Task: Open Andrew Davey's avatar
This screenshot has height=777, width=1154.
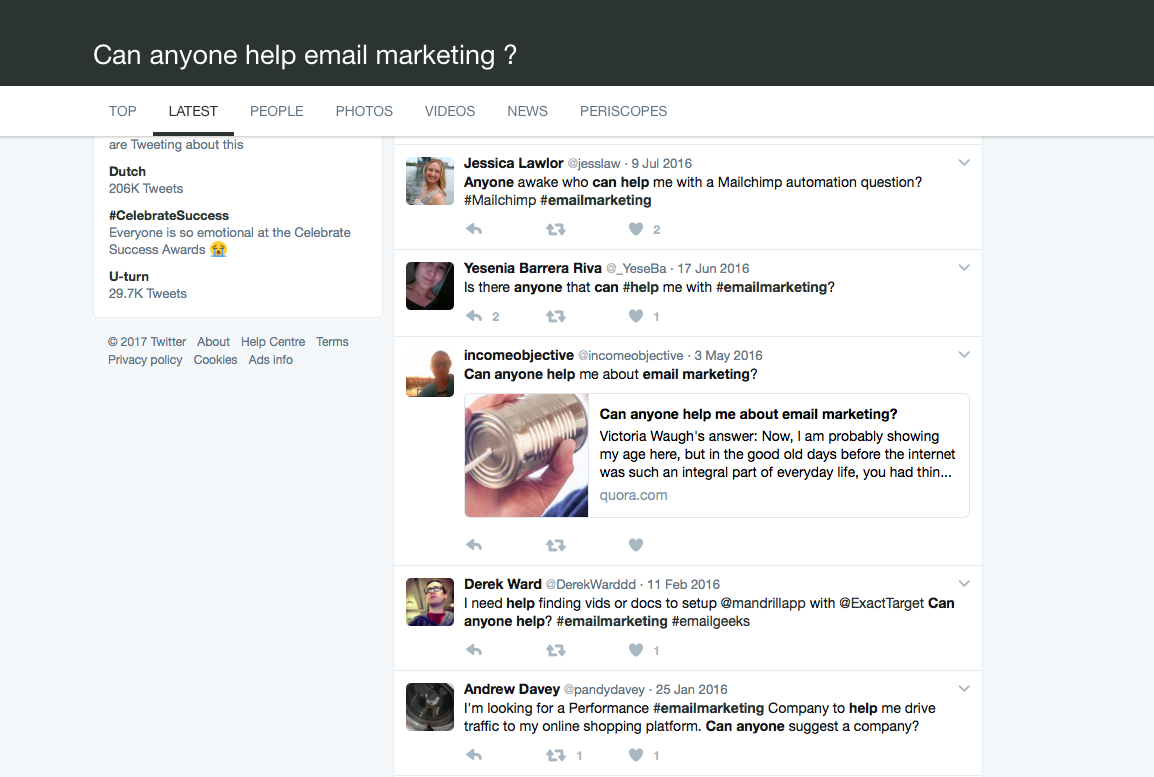Action: click(430, 707)
